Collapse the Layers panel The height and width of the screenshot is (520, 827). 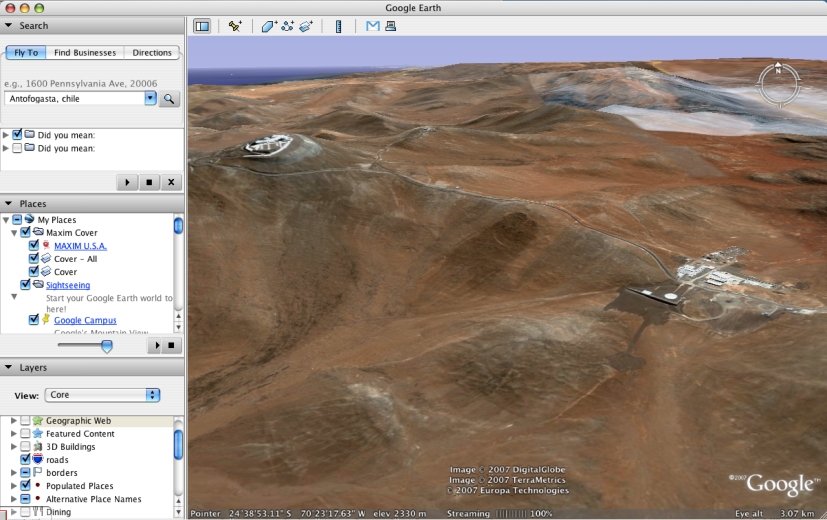click(8, 367)
